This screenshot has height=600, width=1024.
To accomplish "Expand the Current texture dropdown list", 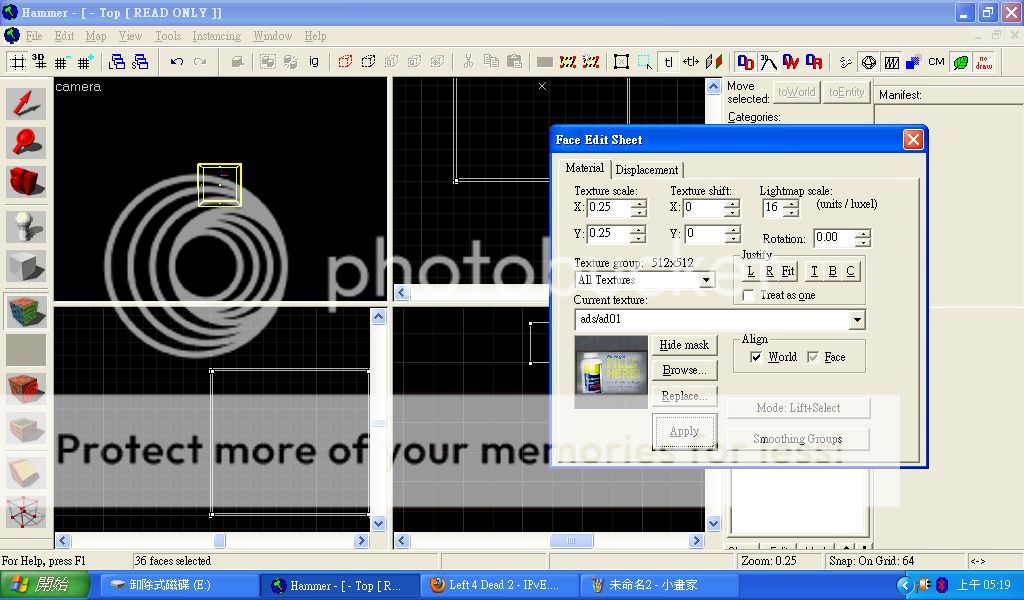I will pos(856,320).
